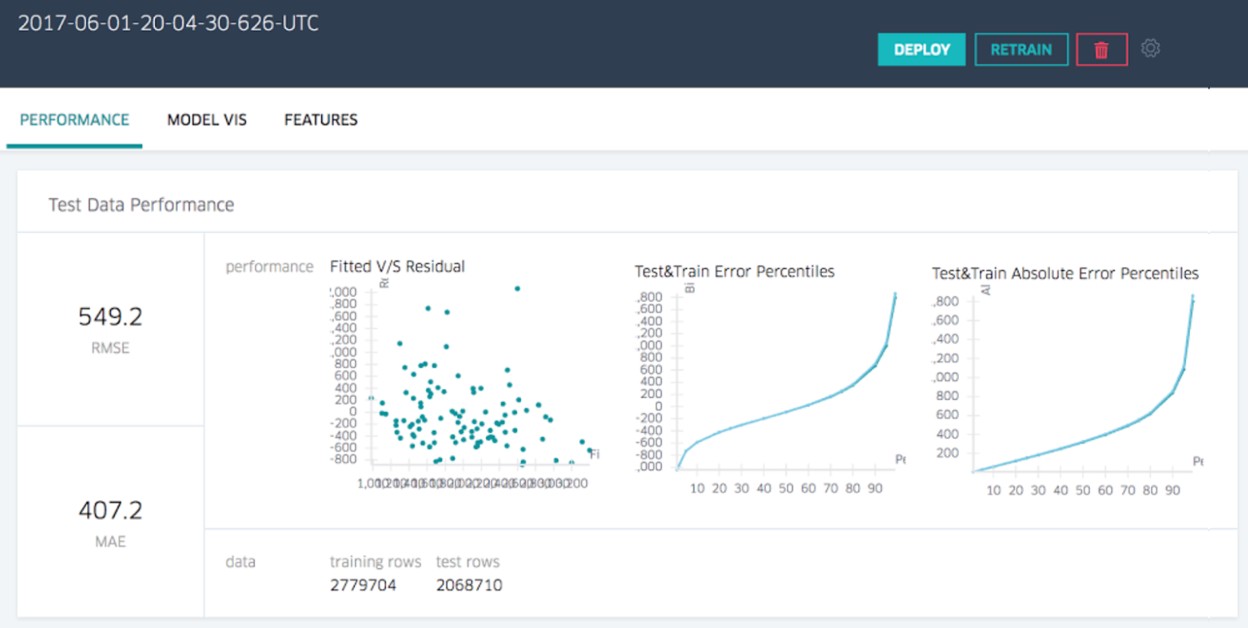The image size is (1248, 628).
Task: Select the 407.2 MAE metric value
Action: pos(110,511)
